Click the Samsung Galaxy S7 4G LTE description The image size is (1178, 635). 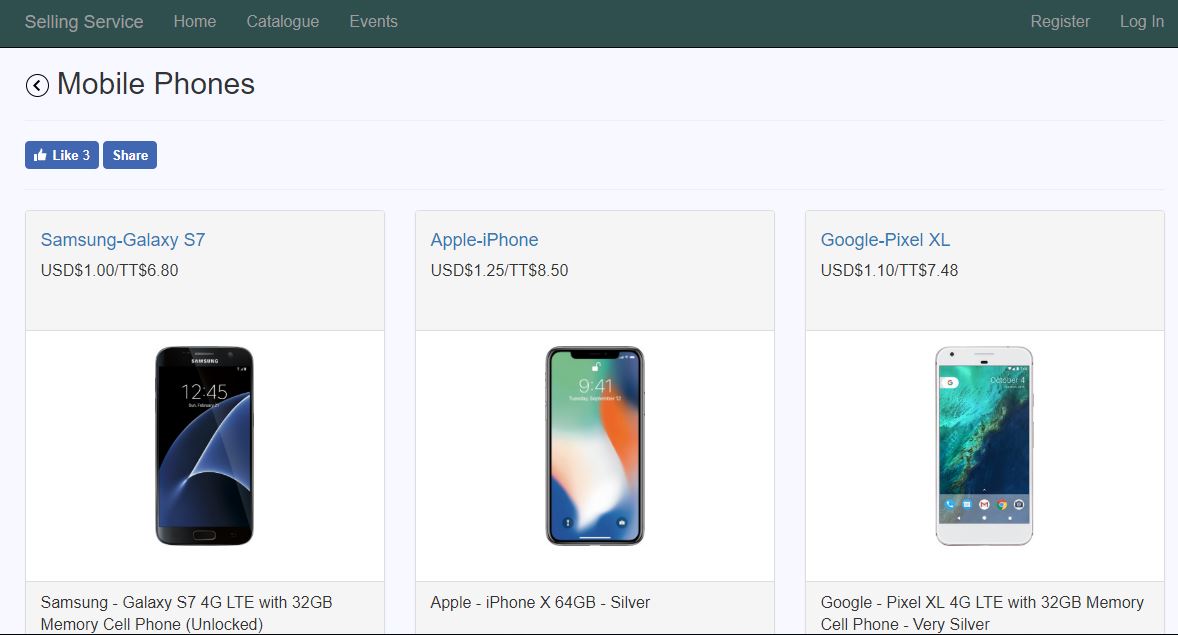pos(186,613)
